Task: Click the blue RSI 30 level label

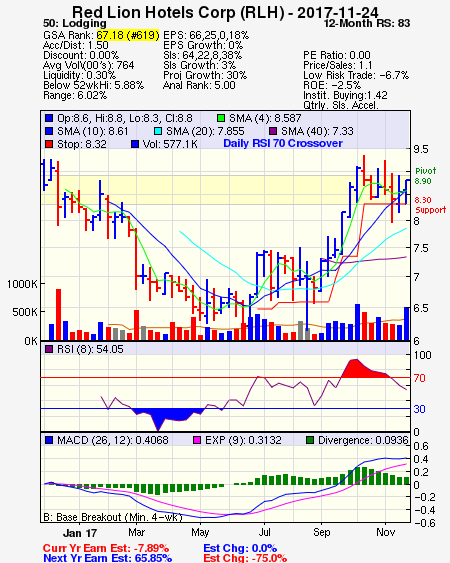Action: click(x=419, y=409)
